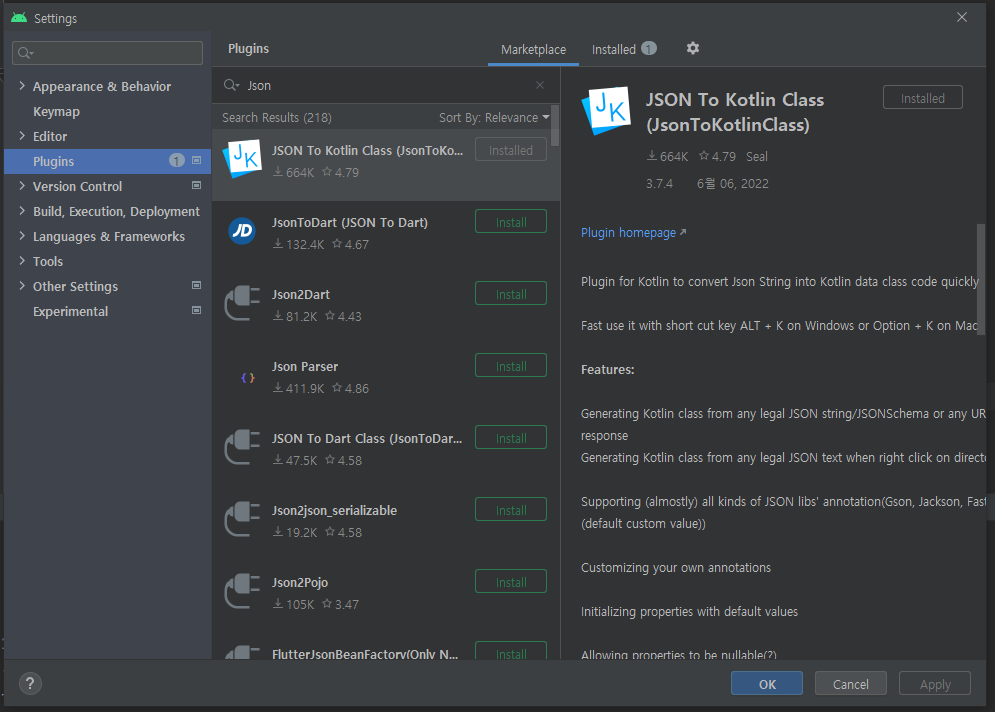
Task: Install the Json Parser plugin
Action: coord(511,366)
